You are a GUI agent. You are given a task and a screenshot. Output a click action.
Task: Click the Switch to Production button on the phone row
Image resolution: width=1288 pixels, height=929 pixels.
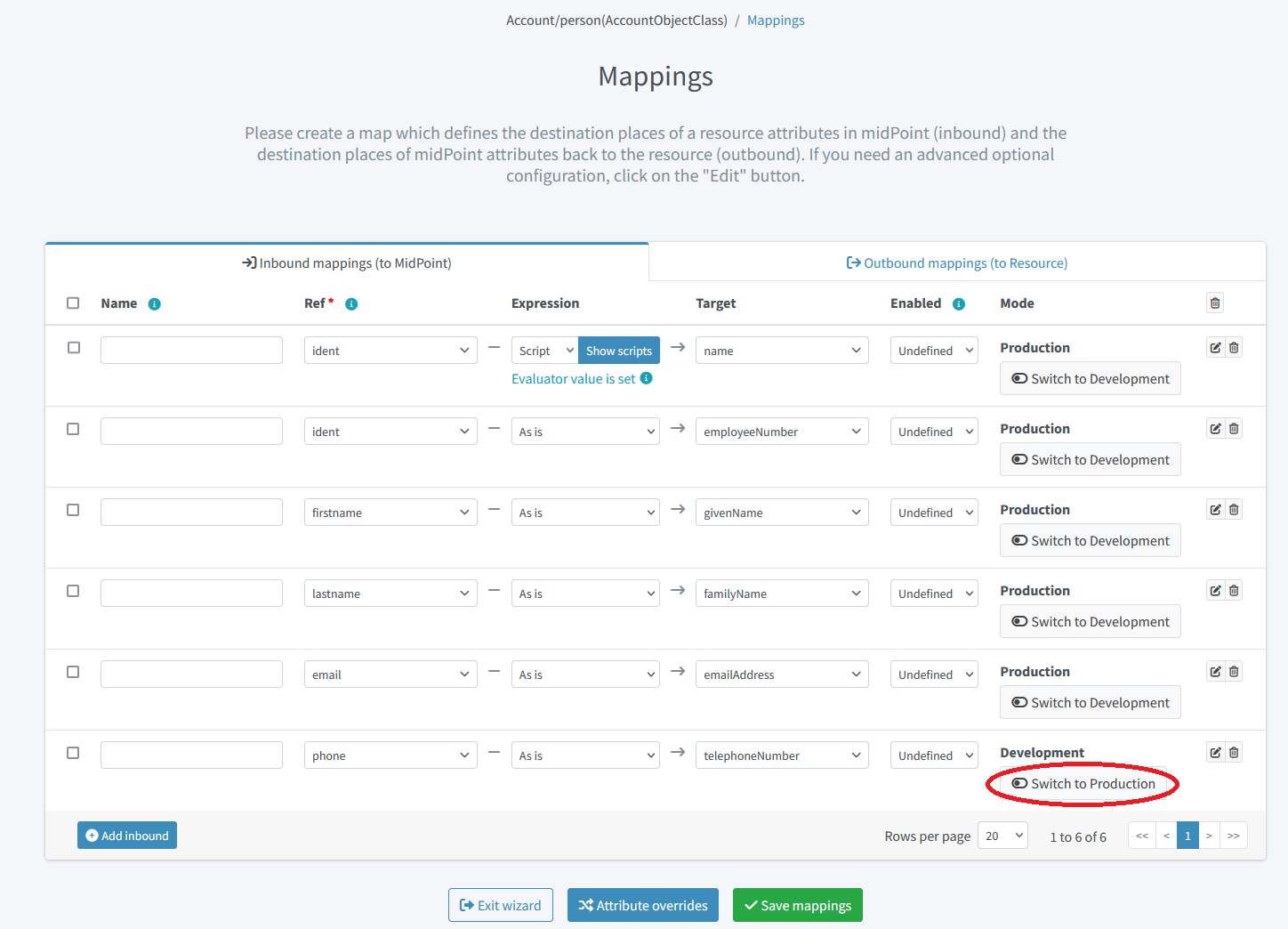coord(1082,784)
